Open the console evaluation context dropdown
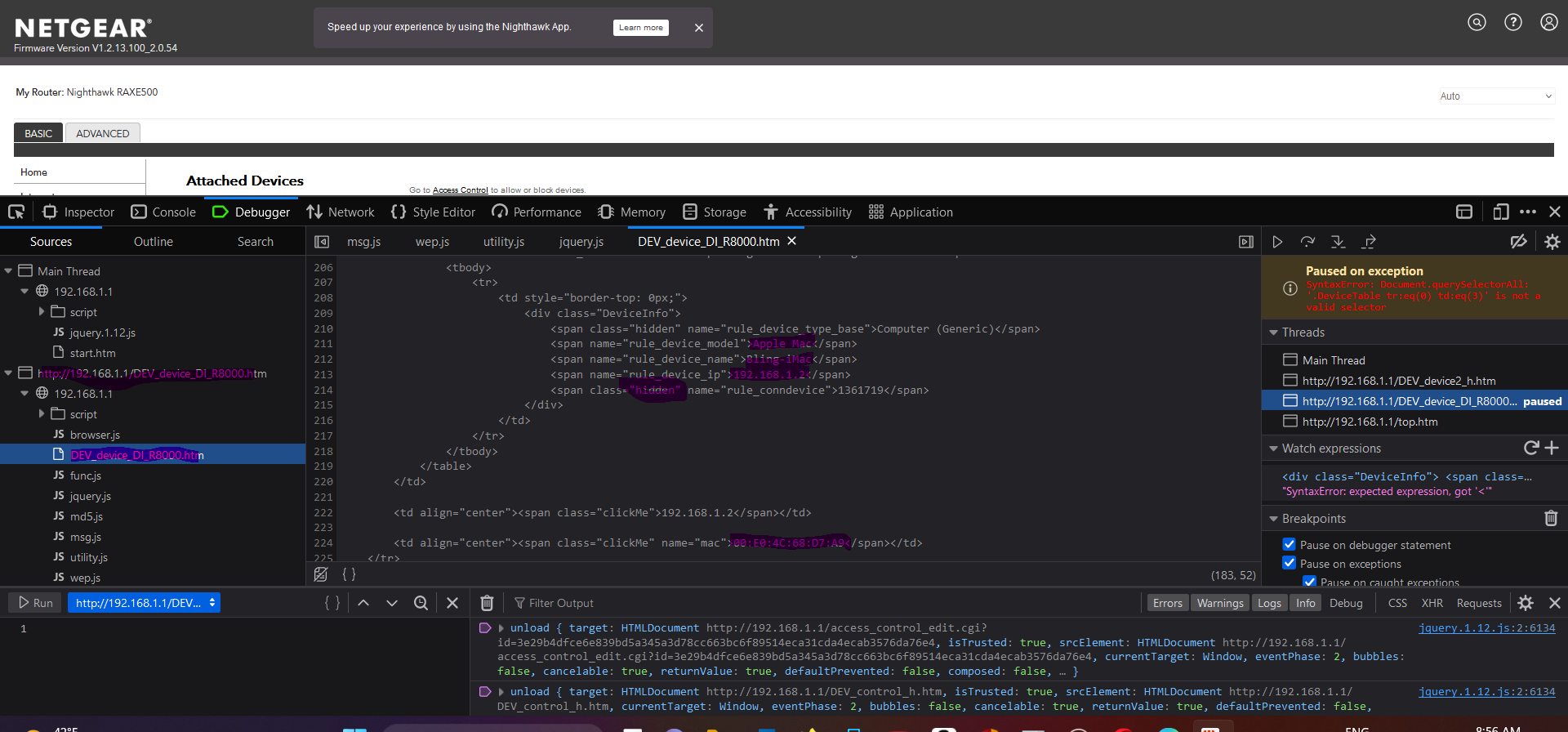 coord(144,603)
